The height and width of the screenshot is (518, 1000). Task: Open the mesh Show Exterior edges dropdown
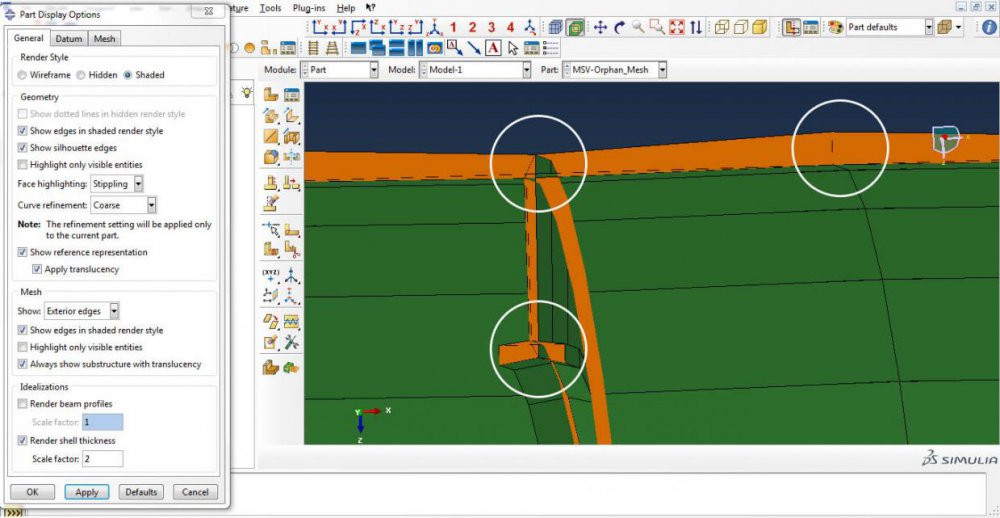pos(114,311)
